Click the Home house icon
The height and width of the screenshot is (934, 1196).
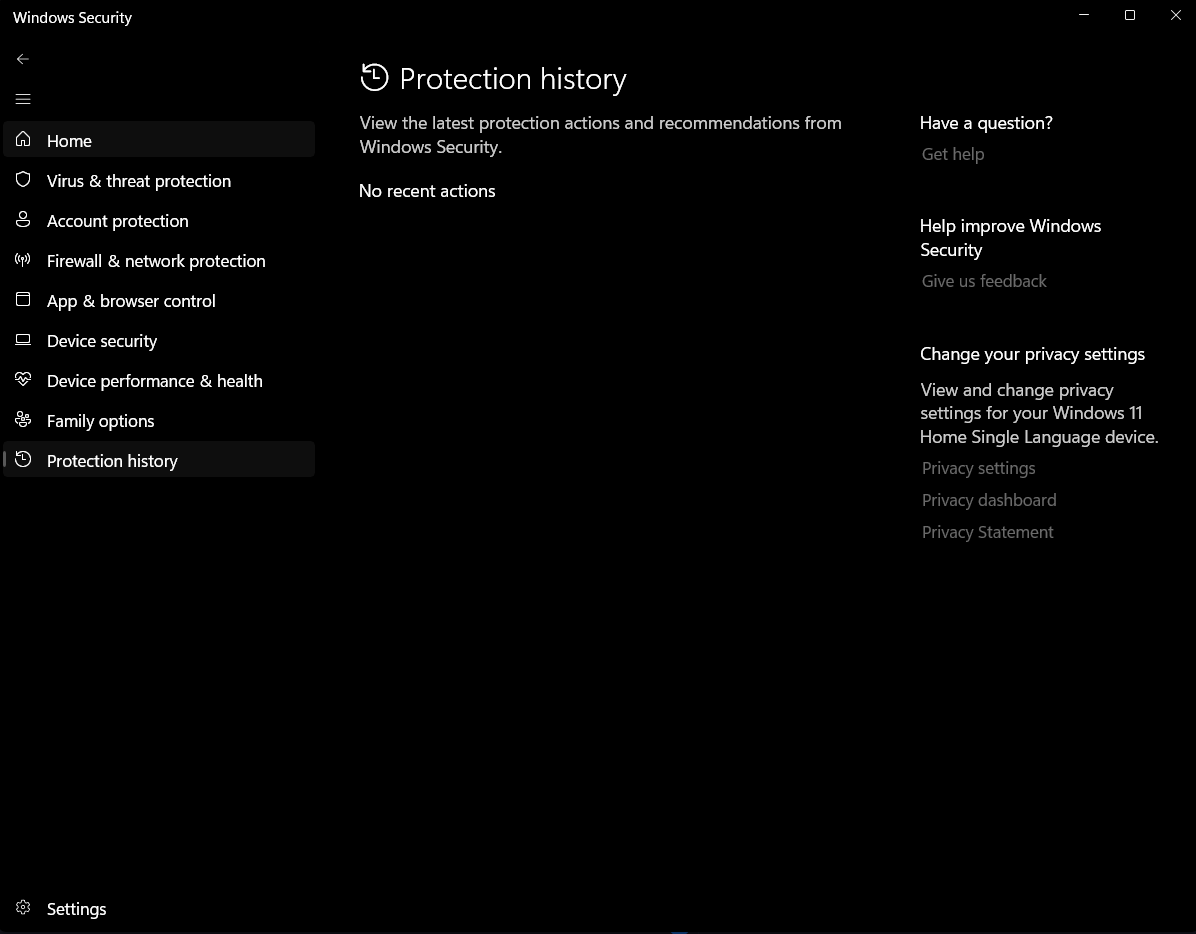click(23, 139)
